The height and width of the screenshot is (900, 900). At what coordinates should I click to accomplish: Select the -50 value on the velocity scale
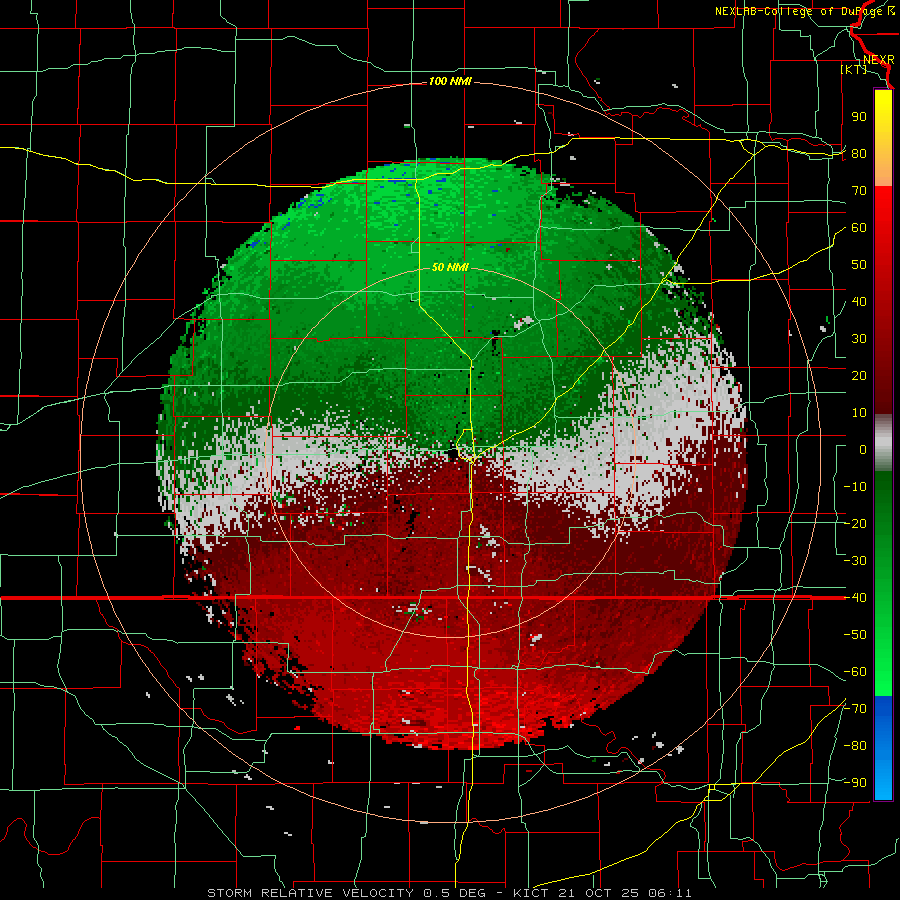tap(855, 635)
